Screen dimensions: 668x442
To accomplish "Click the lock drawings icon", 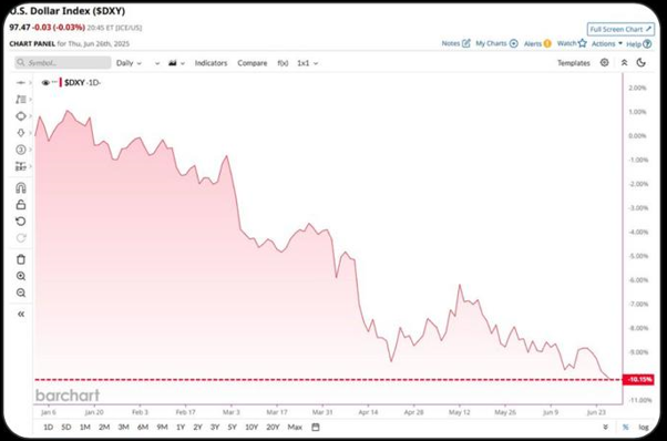I will (x=21, y=204).
